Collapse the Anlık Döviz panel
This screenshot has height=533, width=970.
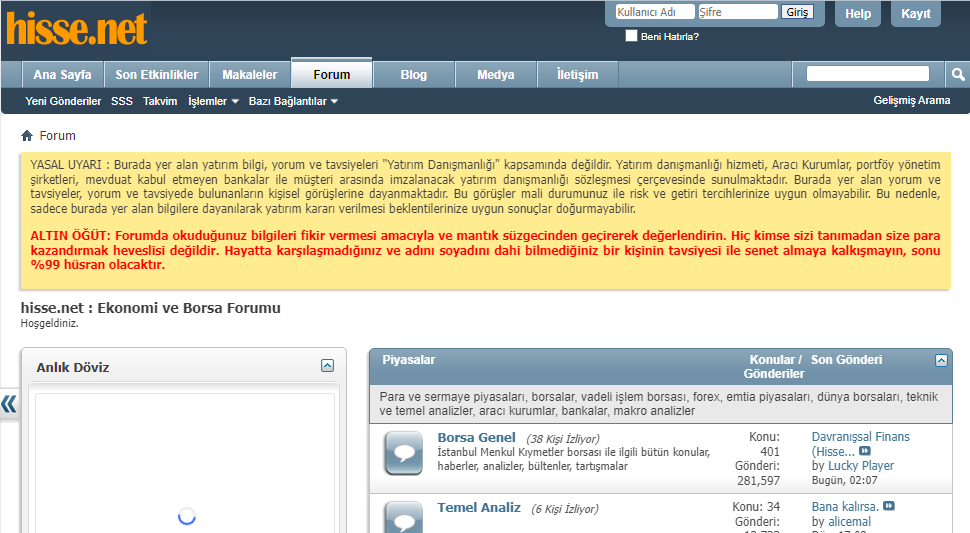click(327, 365)
